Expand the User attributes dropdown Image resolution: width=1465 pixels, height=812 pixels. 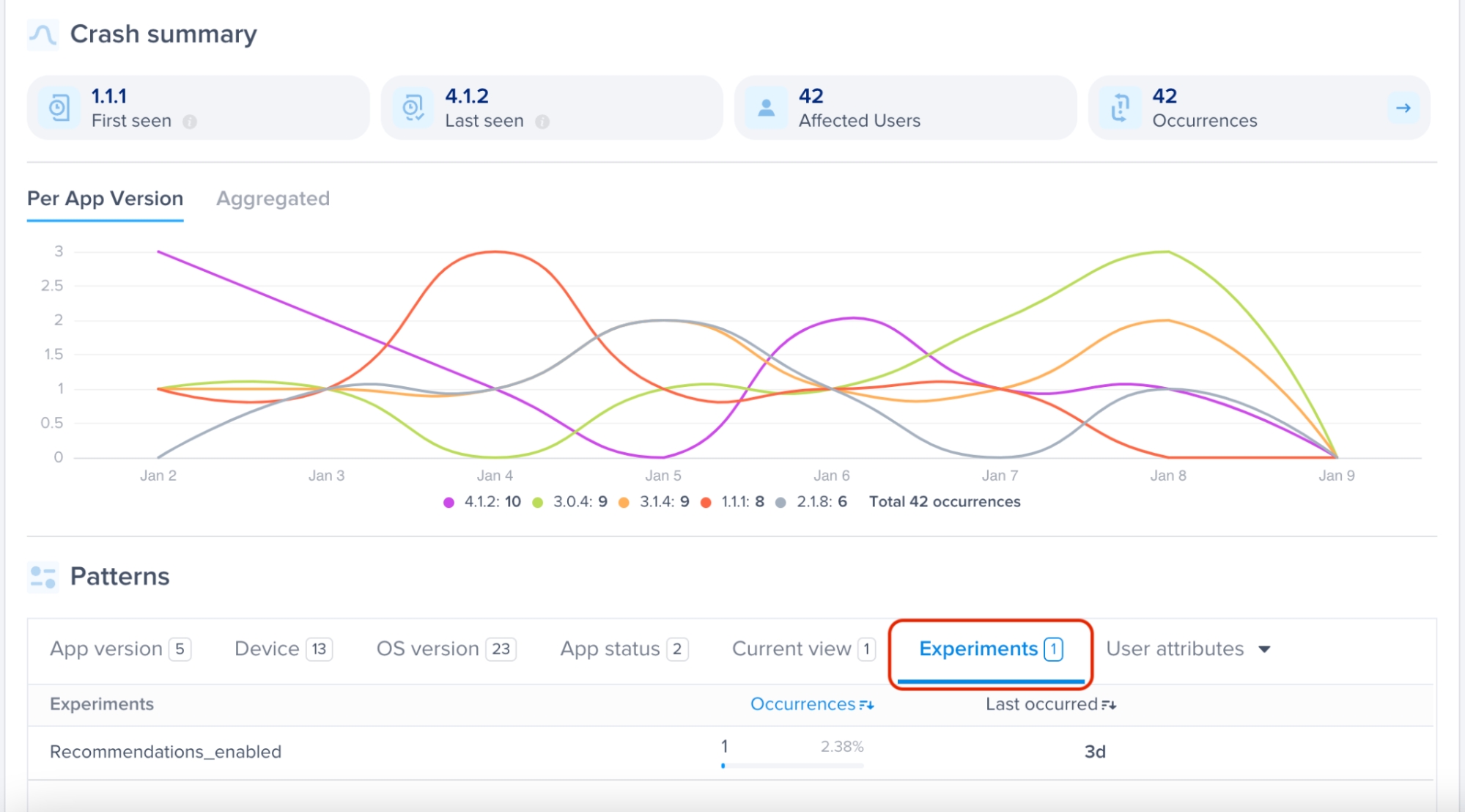click(x=1187, y=649)
